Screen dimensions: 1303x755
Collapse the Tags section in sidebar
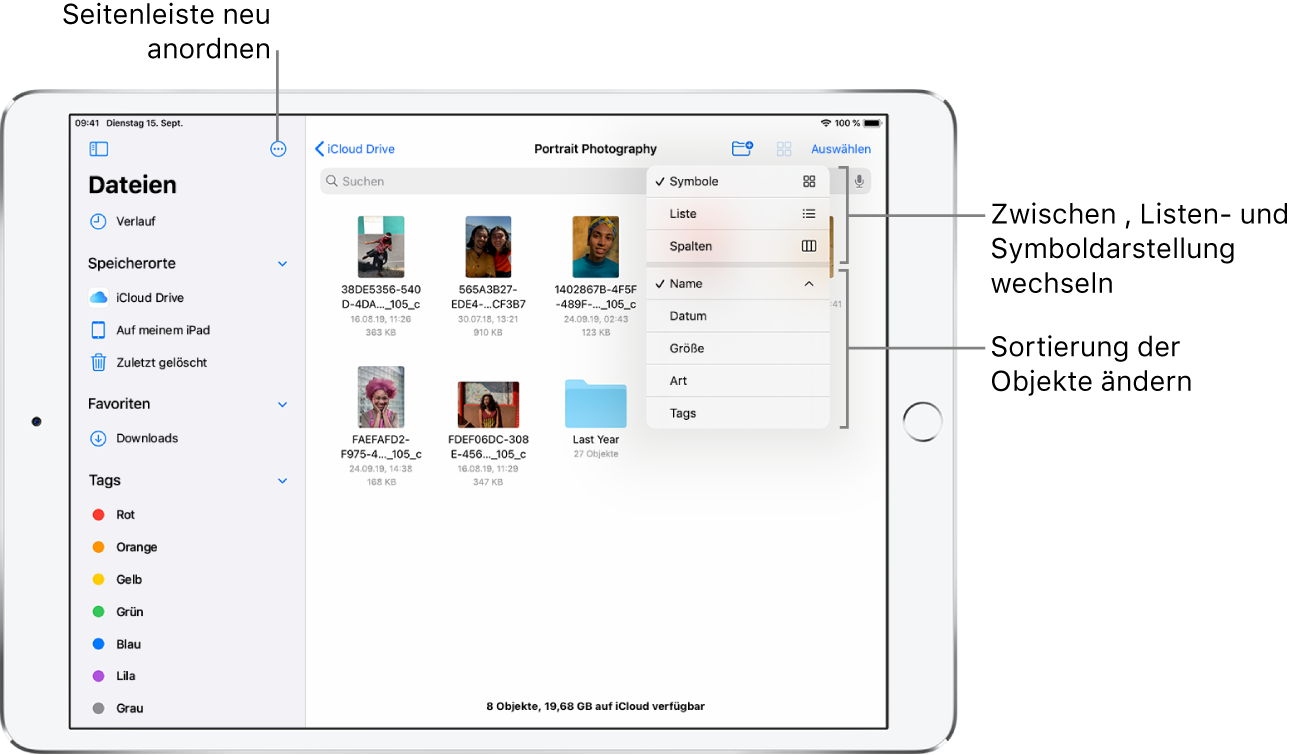[x=282, y=481]
